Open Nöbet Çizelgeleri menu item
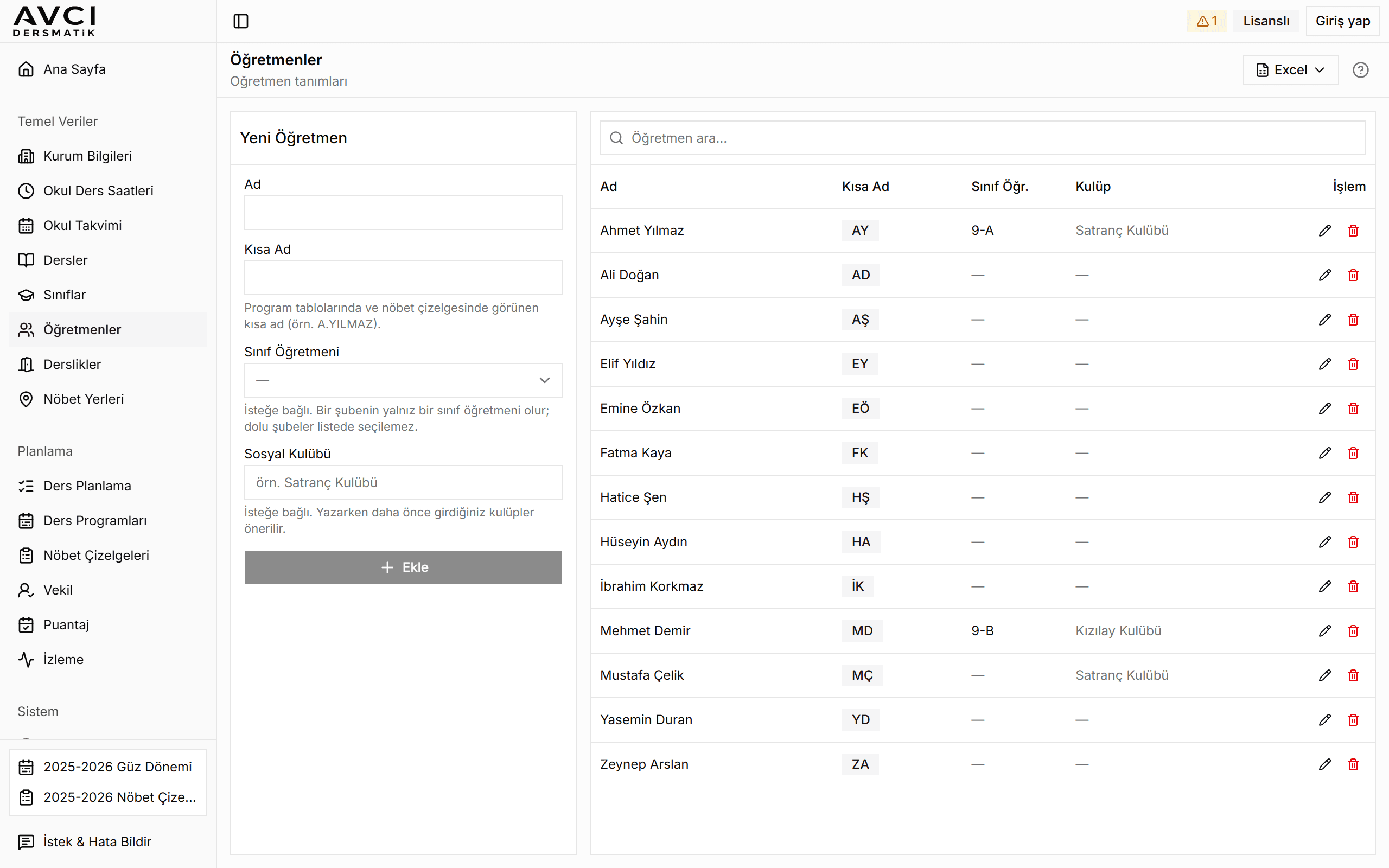 (108, 555)
